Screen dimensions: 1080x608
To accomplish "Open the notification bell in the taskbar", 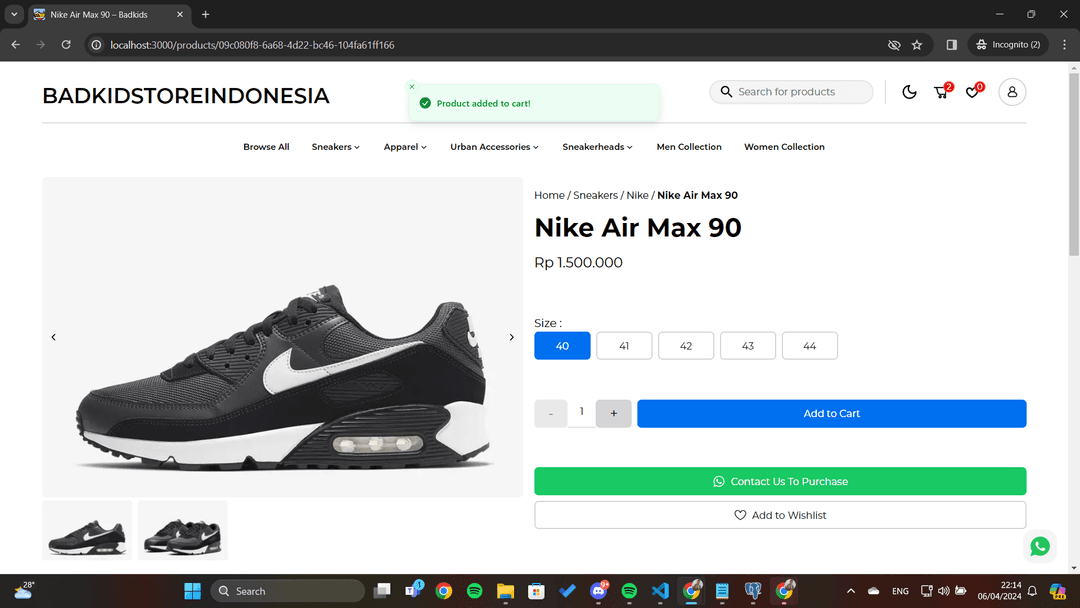I will coord(1032,591).
